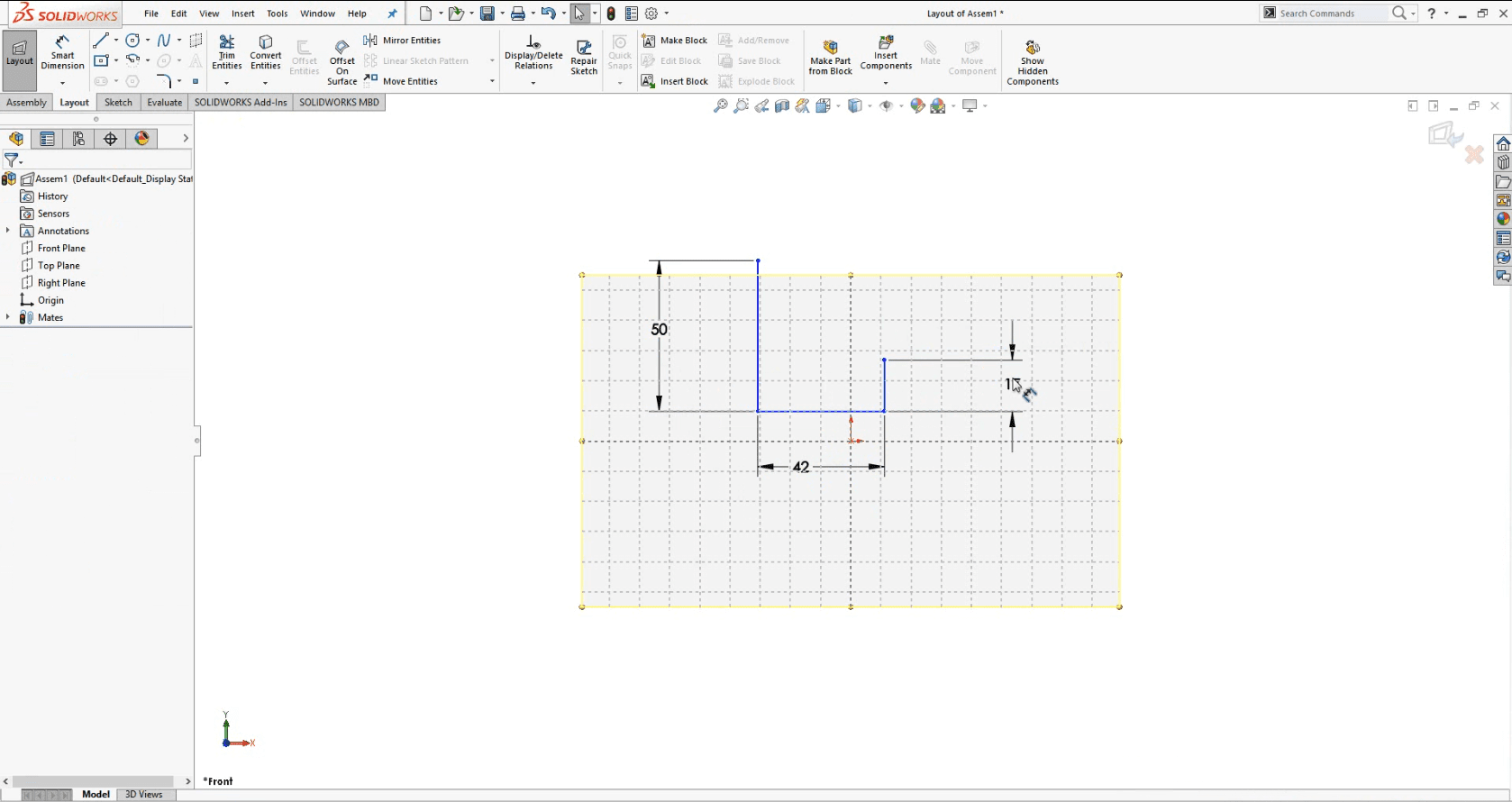Click Mirror Entities command
The image size is (1512, 802).
coord(402,41)
